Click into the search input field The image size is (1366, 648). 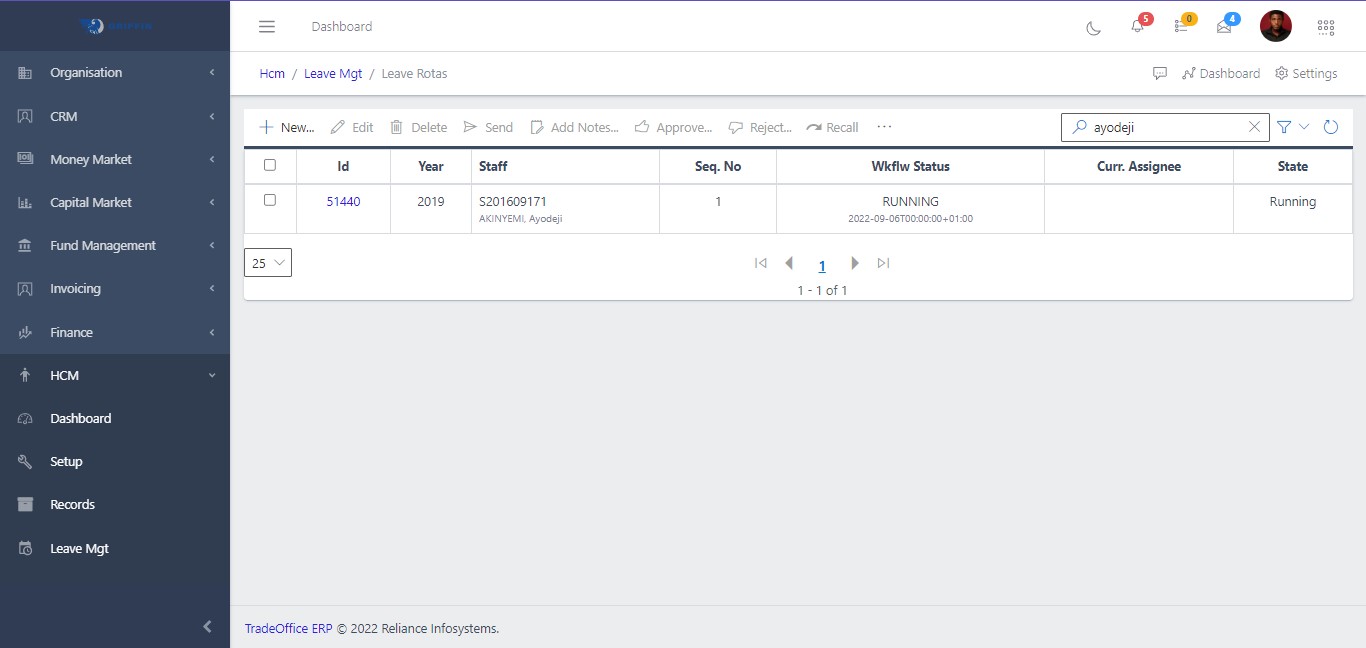pos(1165,127)
